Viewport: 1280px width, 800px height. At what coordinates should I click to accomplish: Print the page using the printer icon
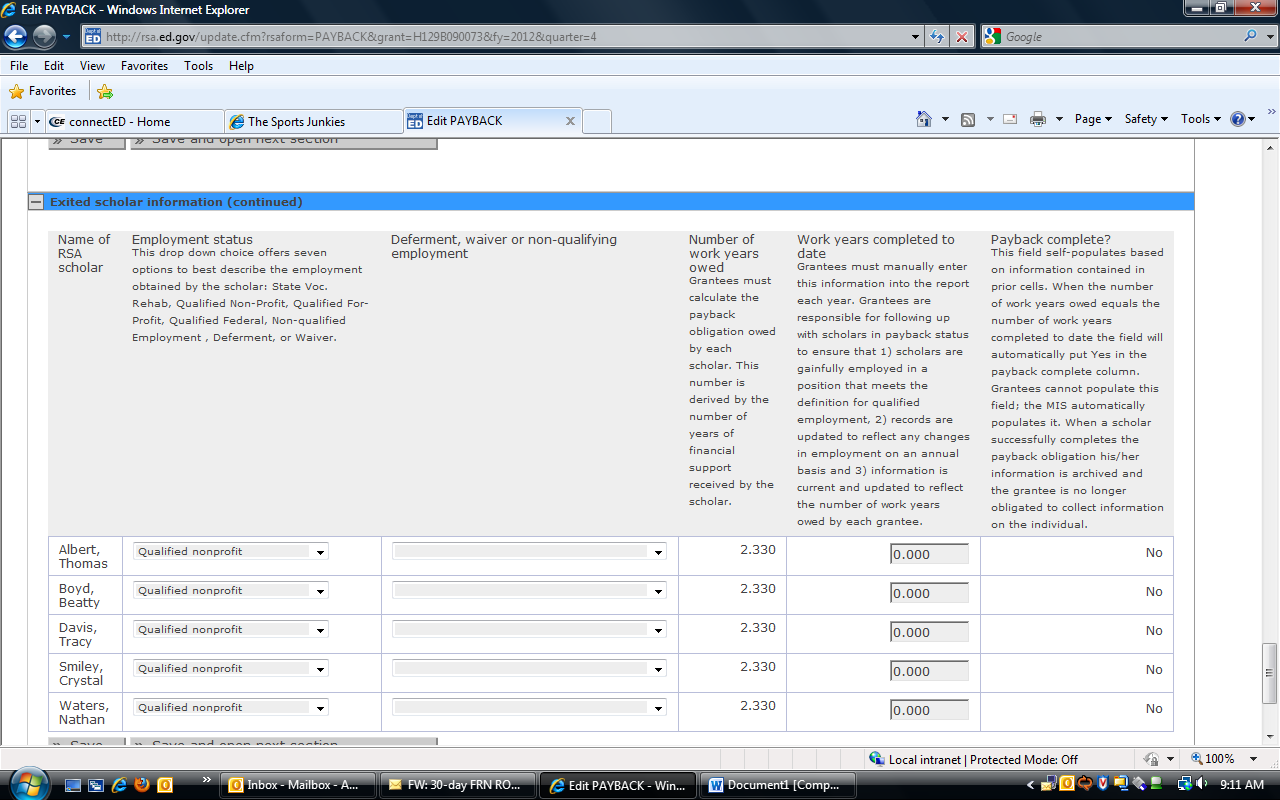pyautogui.click(x=1038, y=119)
